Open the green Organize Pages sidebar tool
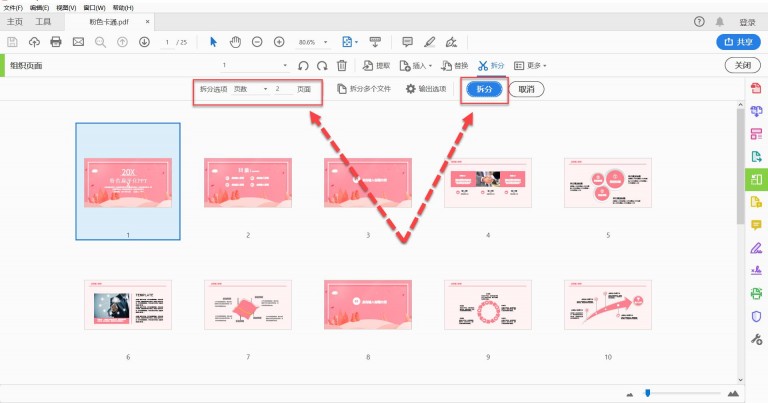 coord(756,179)
